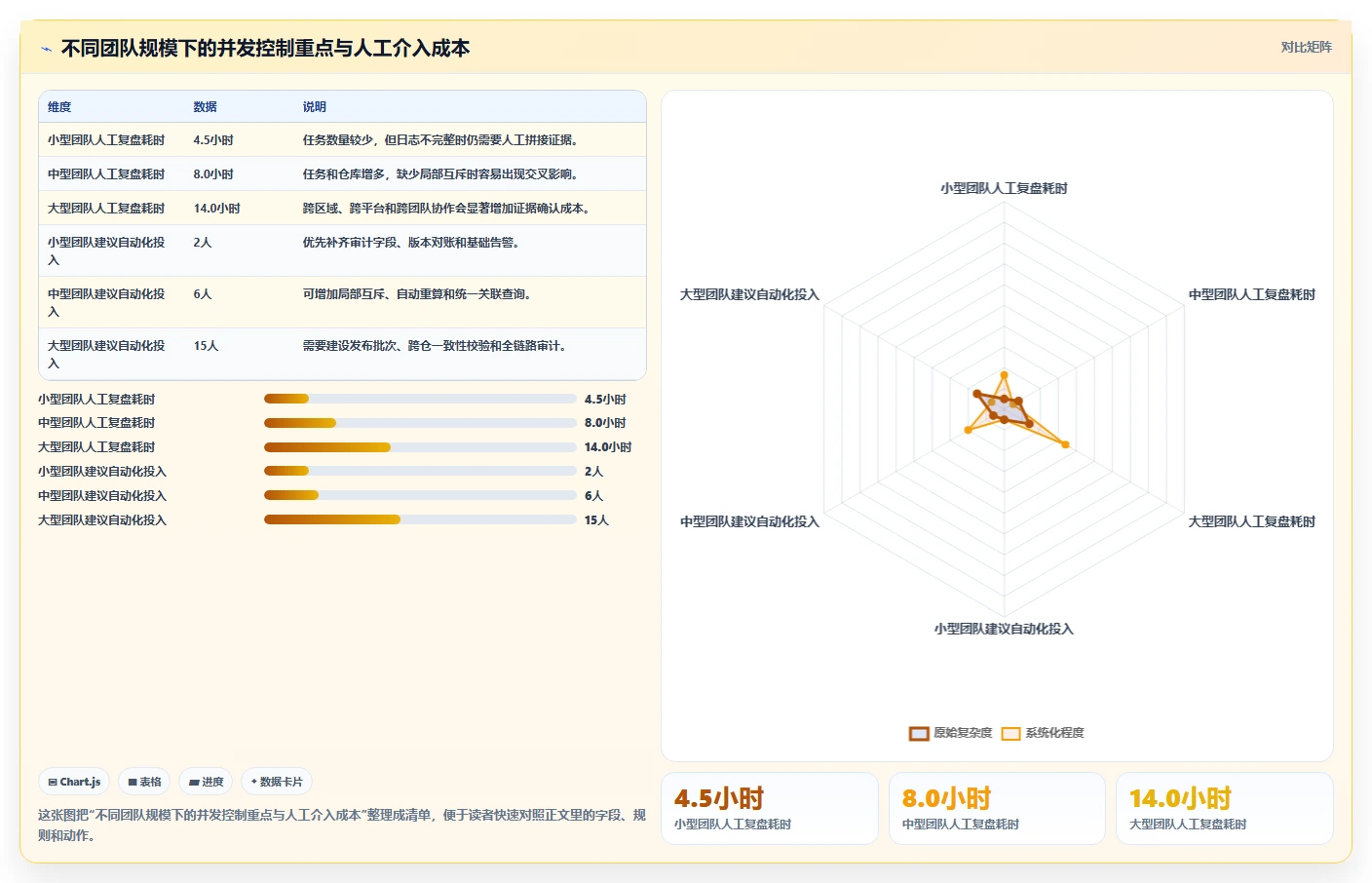The height and width of the screenshot is (883, 1372).
Task: Open the 8.0小时 summary stat card
Action: click(x=997, y=808)
